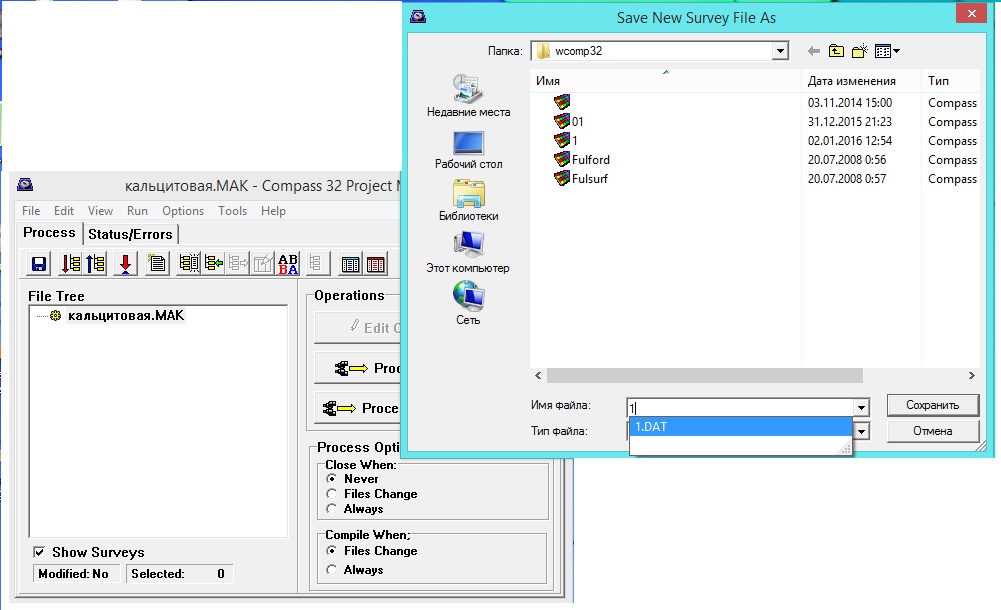
Task: Open the View Menu dropdown in dialog toolbar
Action: click(x=888, y=51)
